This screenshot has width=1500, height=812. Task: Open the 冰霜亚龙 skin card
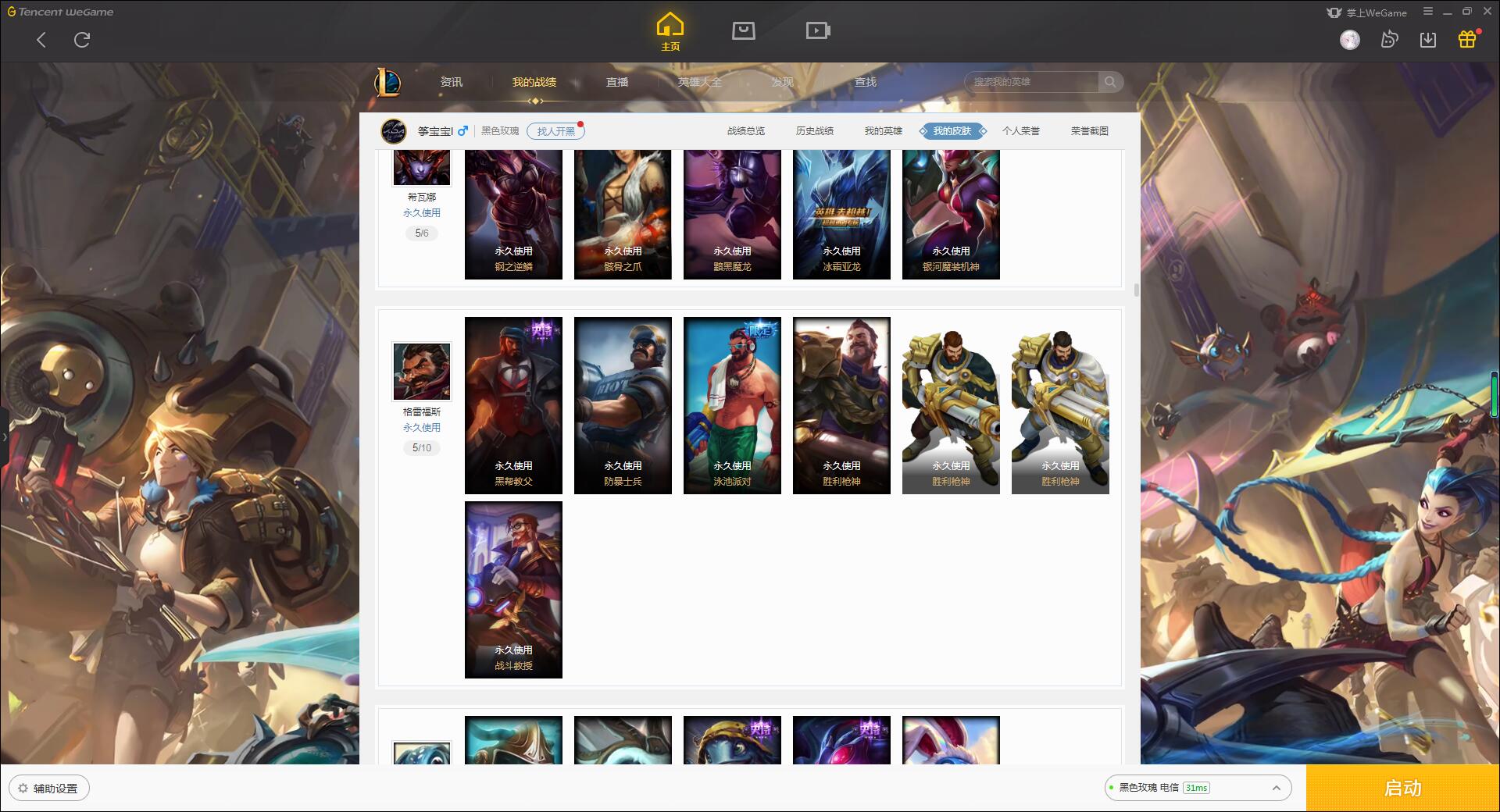click(841, 215)
